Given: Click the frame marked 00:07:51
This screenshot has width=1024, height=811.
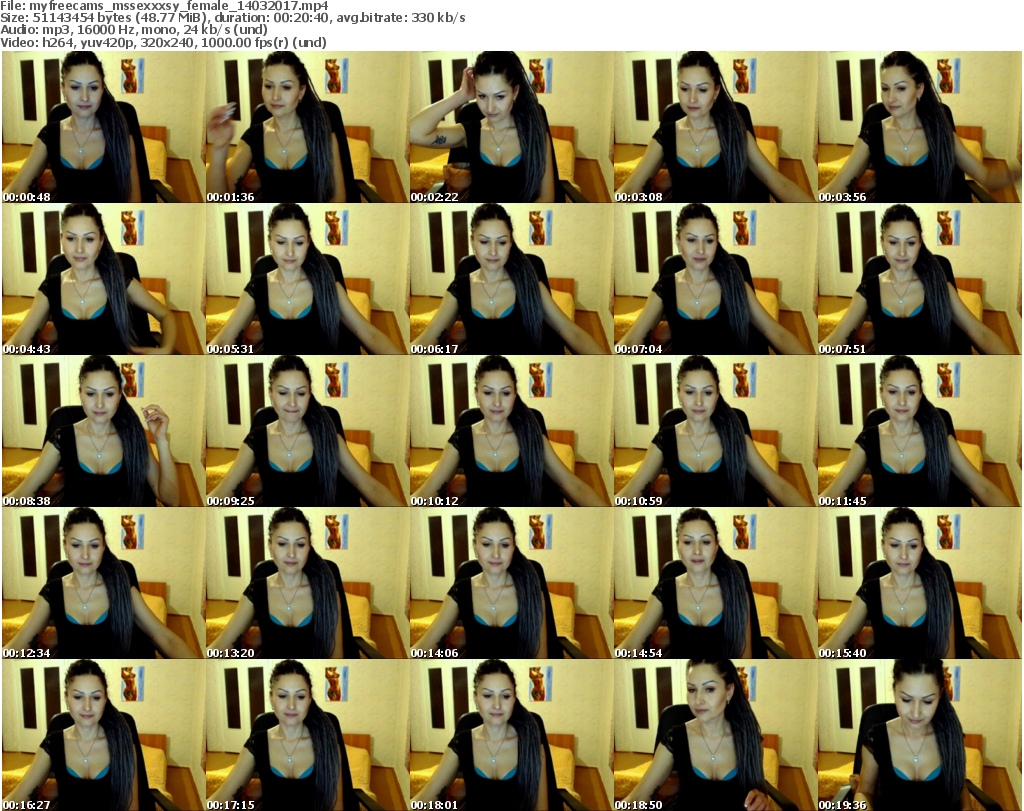Looking at the screenshot, I should 919,279.
